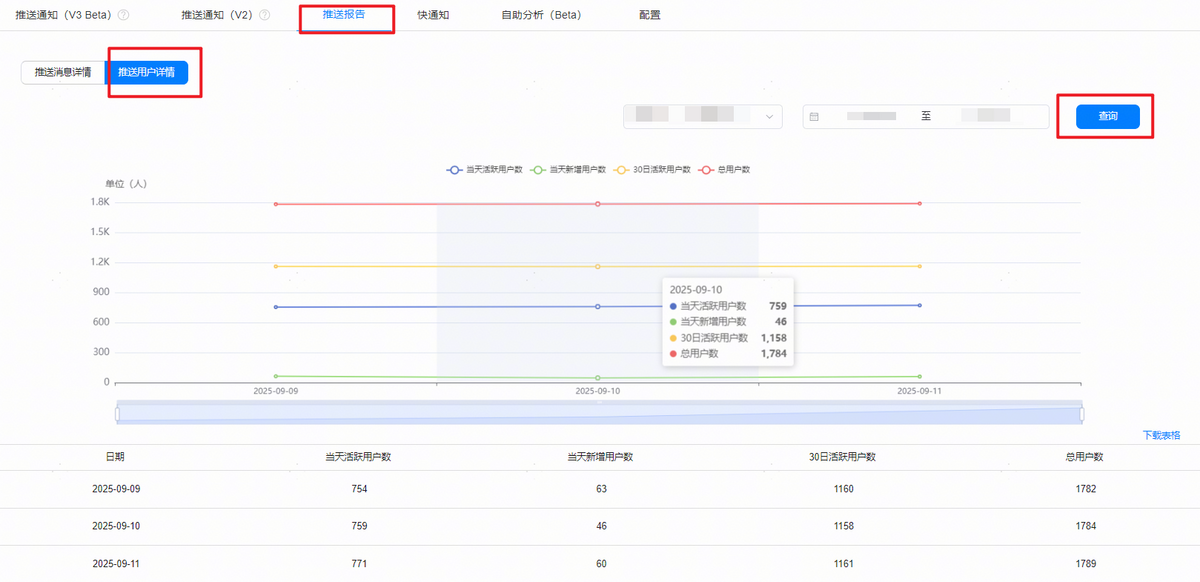Open the start date picker
This screenshot has width=1200, height=582.
tap(870, 117)
